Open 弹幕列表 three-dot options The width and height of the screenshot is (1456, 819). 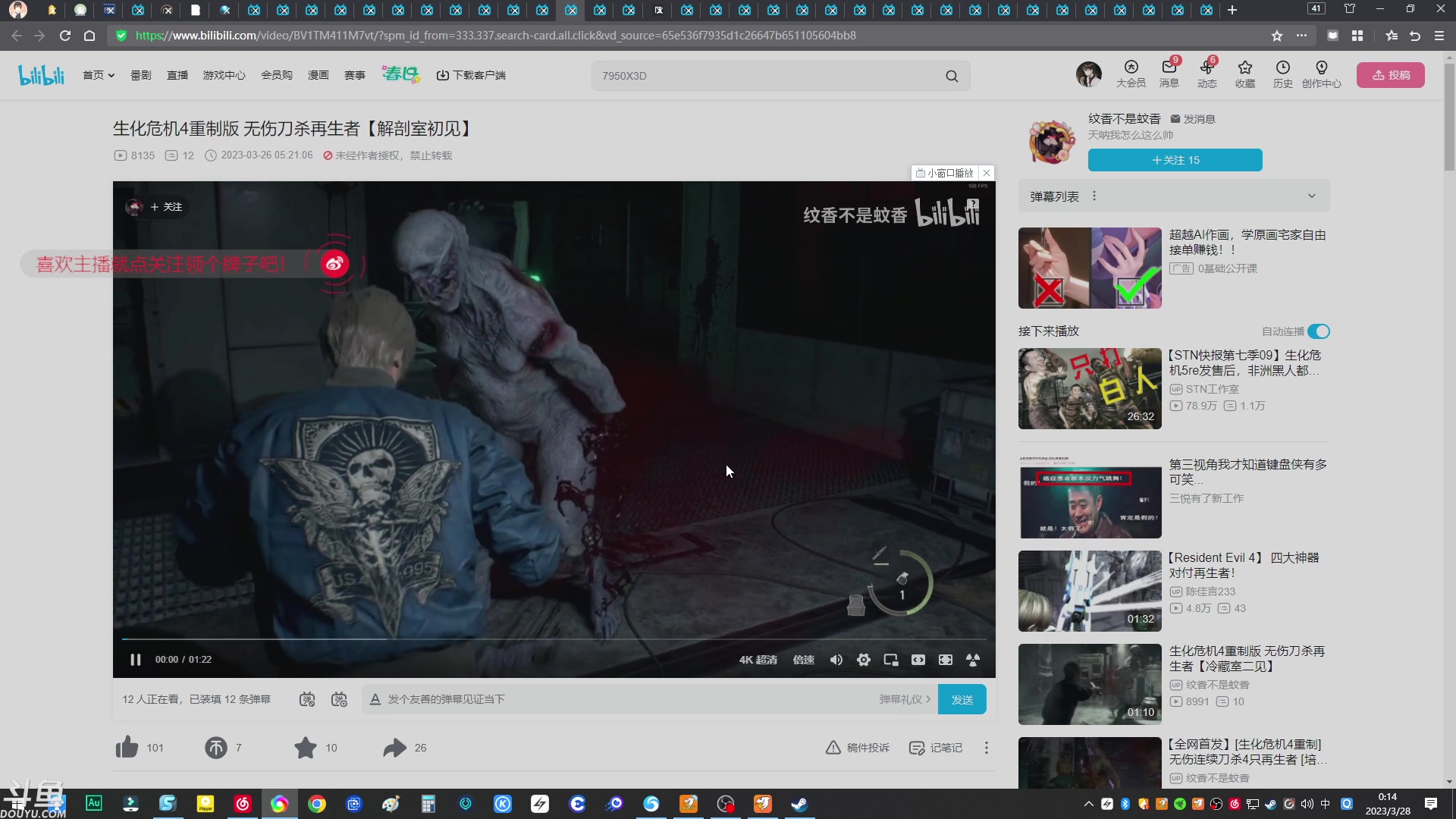[x=1094, y=196]
